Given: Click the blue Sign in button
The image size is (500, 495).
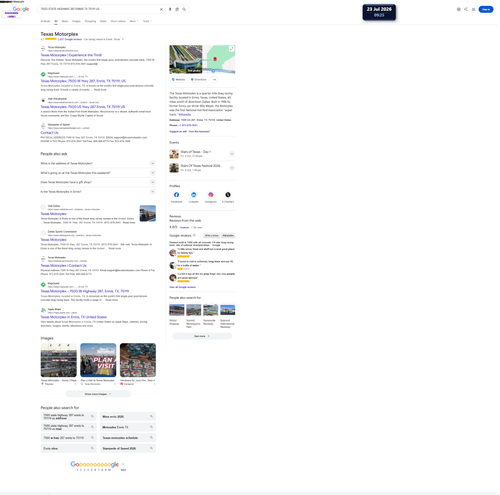Looking at the screenshot, I should (x=486, y=9).
